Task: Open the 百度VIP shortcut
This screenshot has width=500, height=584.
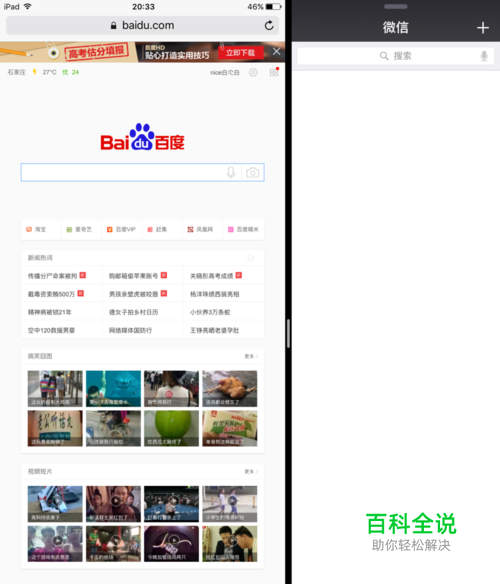Action: click(x=122, y=229)
